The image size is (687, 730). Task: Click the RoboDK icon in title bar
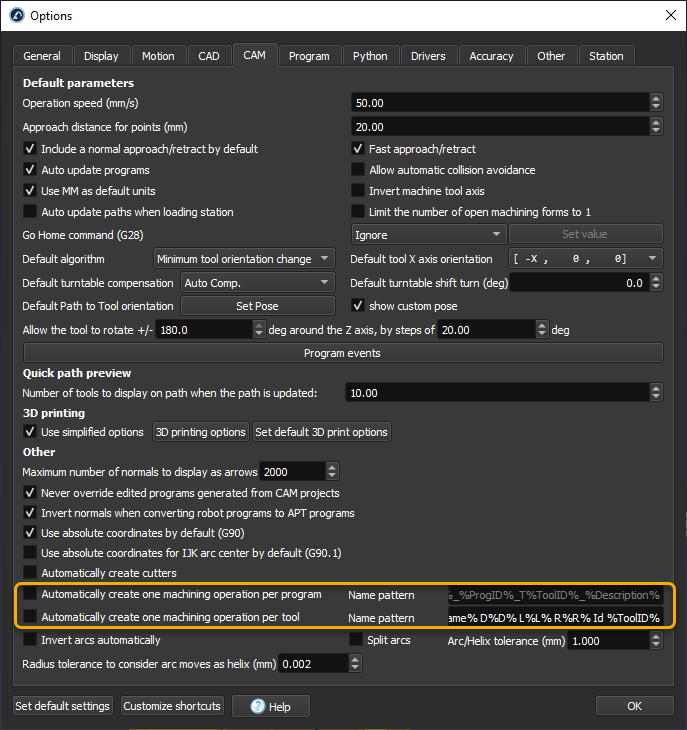(16, 15)
